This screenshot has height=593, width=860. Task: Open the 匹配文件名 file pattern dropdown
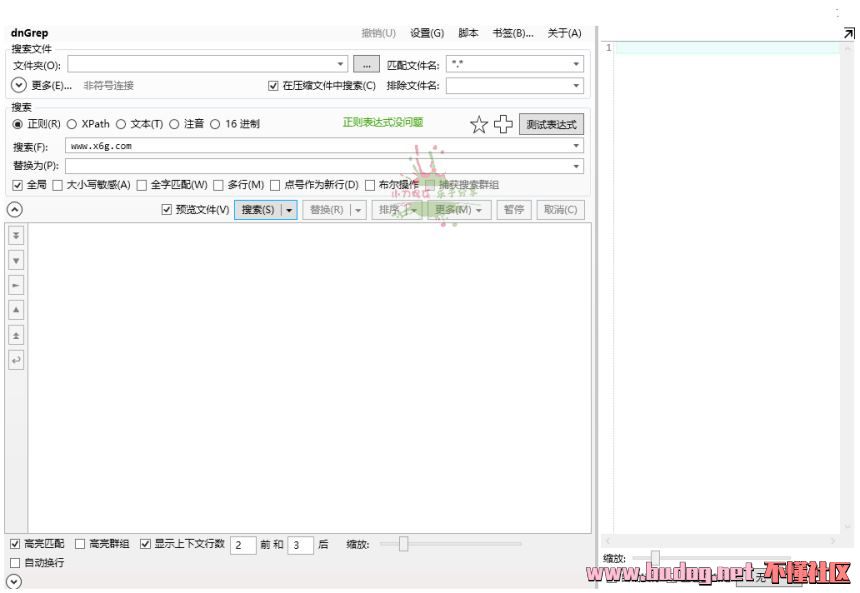pyautogui.click(x=576, y=64)
